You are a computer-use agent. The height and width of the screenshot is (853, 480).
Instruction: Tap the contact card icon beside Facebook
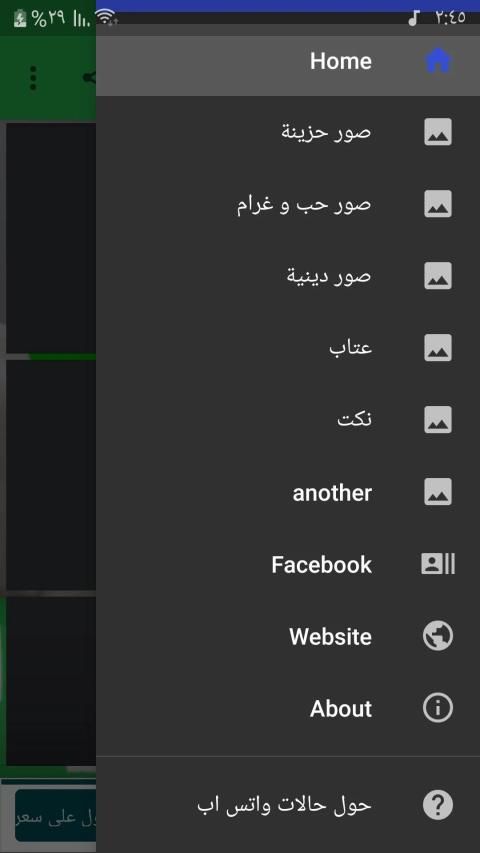(x=438, y=564)
